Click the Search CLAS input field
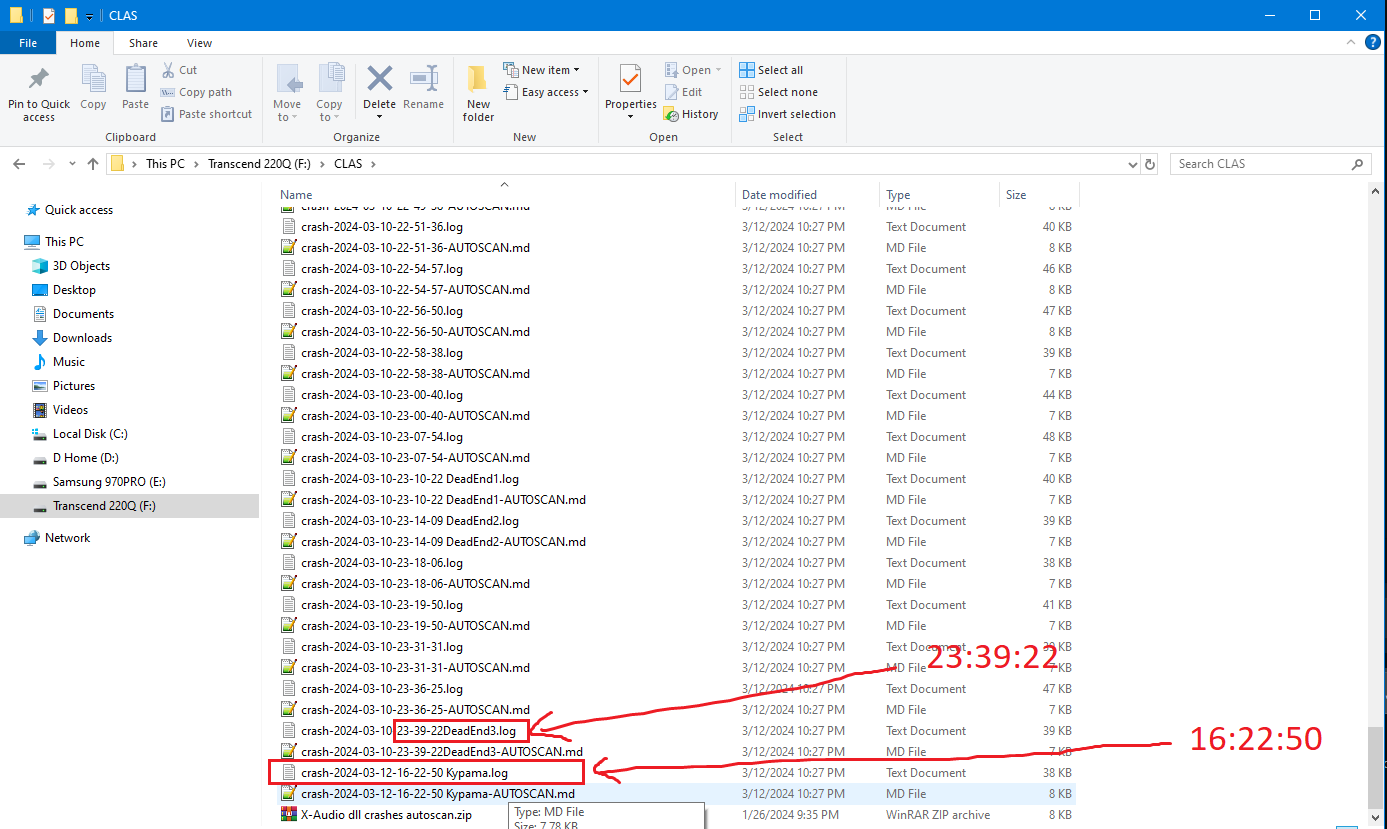Viewport: 1387px width, 829px height. [1260, 164]
